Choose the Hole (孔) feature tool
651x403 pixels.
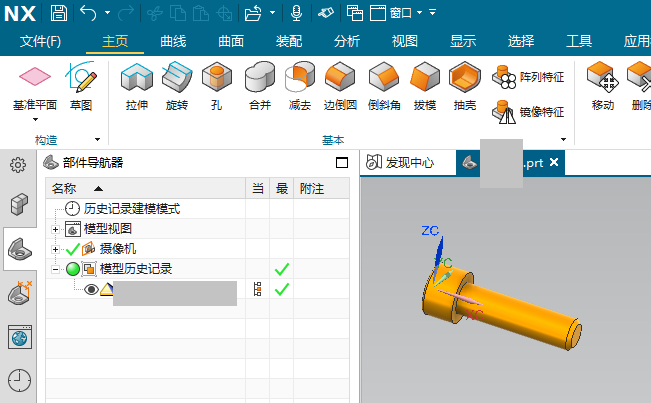[x=216, y=78]
